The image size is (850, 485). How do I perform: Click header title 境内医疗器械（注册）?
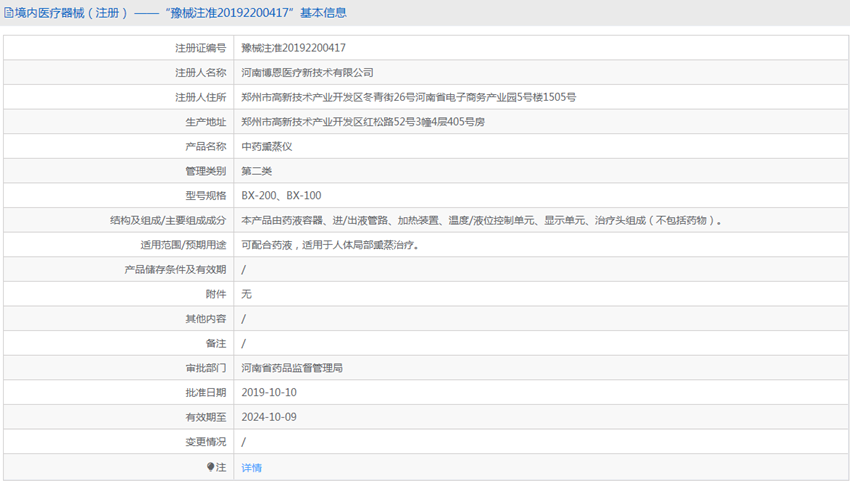(x=72, y=13)
